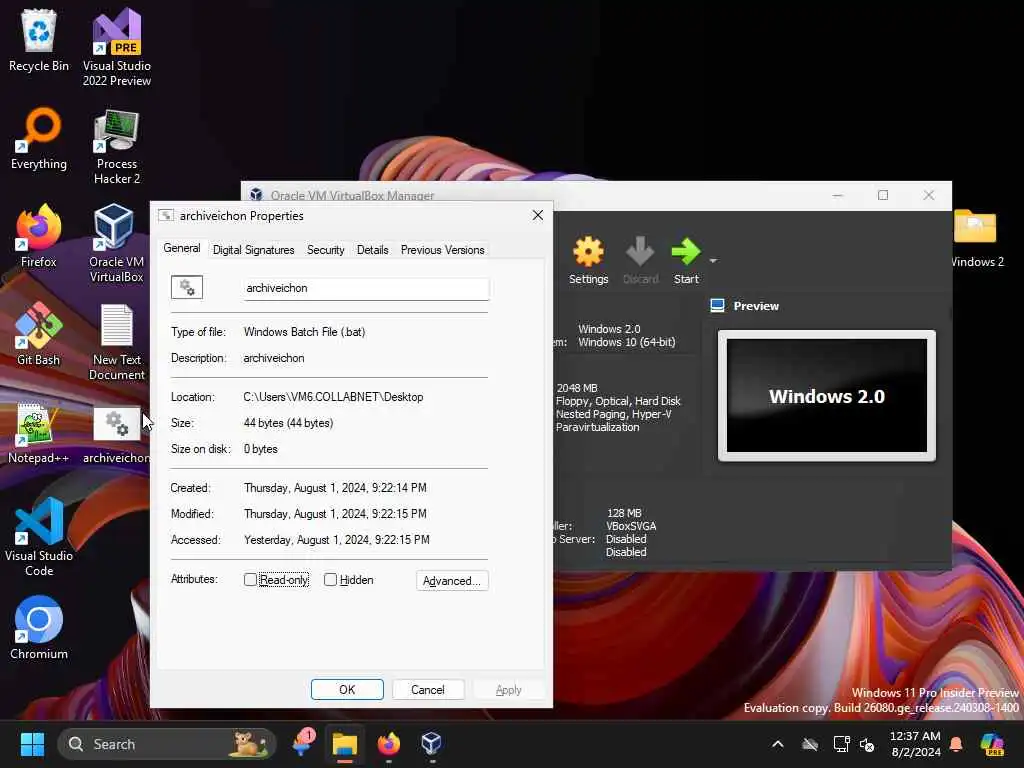Click Discard arrow in VirtualBox Manager
The image size is (1024, 768).
[x=640, y=260]
